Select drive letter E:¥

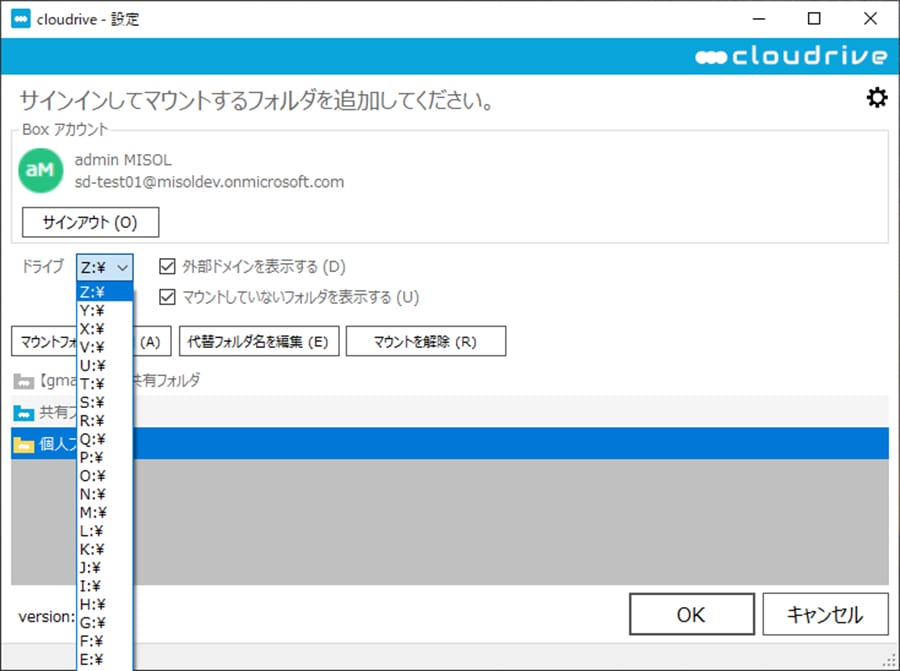tap(104, 660)
